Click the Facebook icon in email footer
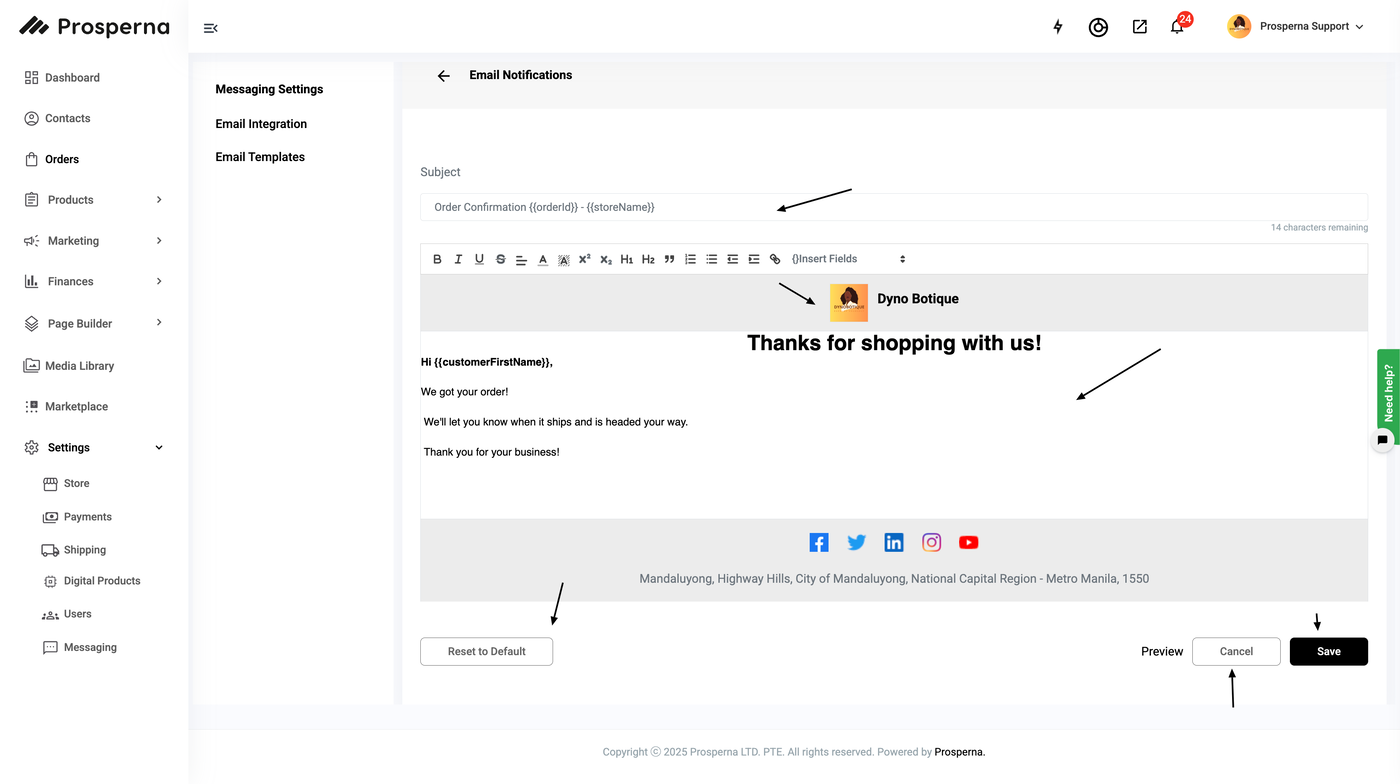 [x=819, y=543]
